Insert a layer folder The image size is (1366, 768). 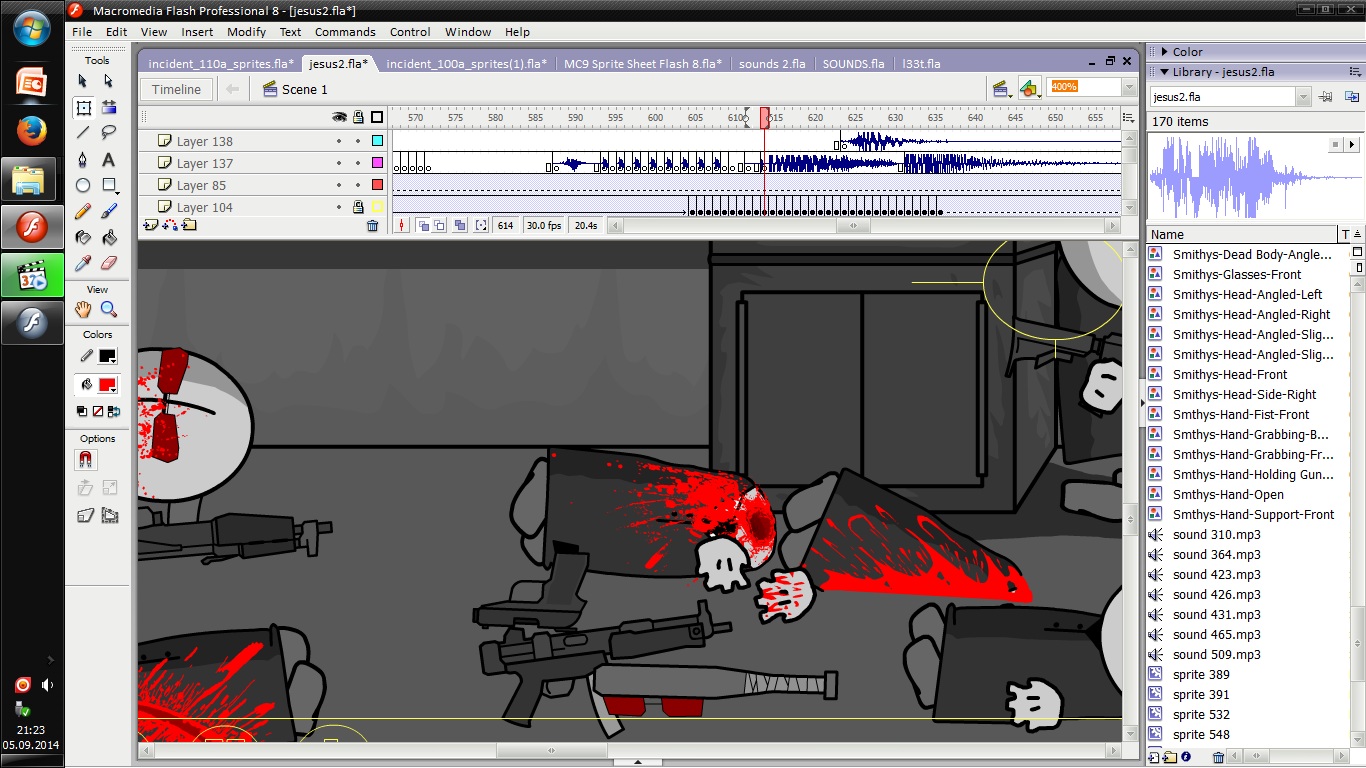(x=189, y=226)
